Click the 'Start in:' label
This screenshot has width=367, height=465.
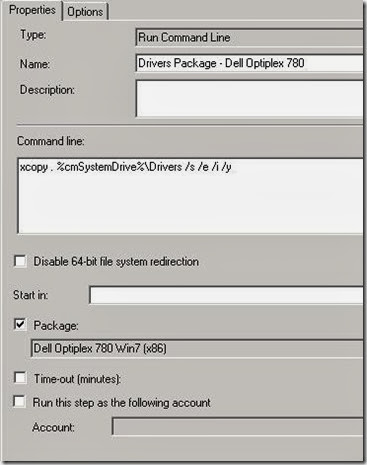(x=30, y=295)
